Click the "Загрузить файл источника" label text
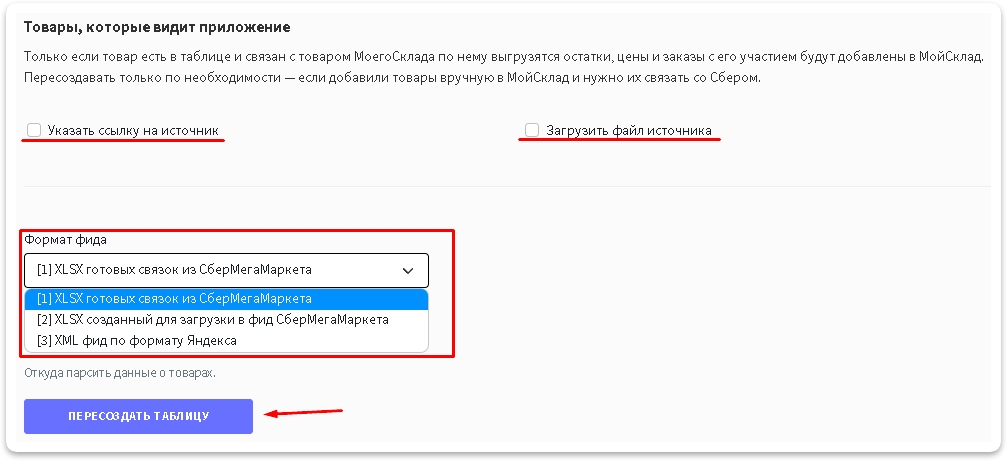The width and height of the screenshot is (1007, 461). pyautogui.click(x=629, y=131)
